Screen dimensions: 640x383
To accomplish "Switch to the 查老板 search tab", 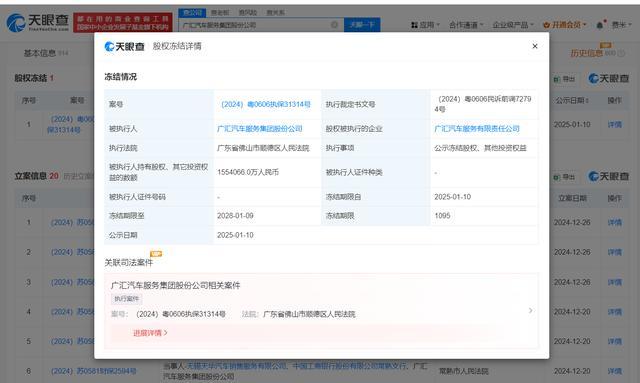I will [220, 13].
